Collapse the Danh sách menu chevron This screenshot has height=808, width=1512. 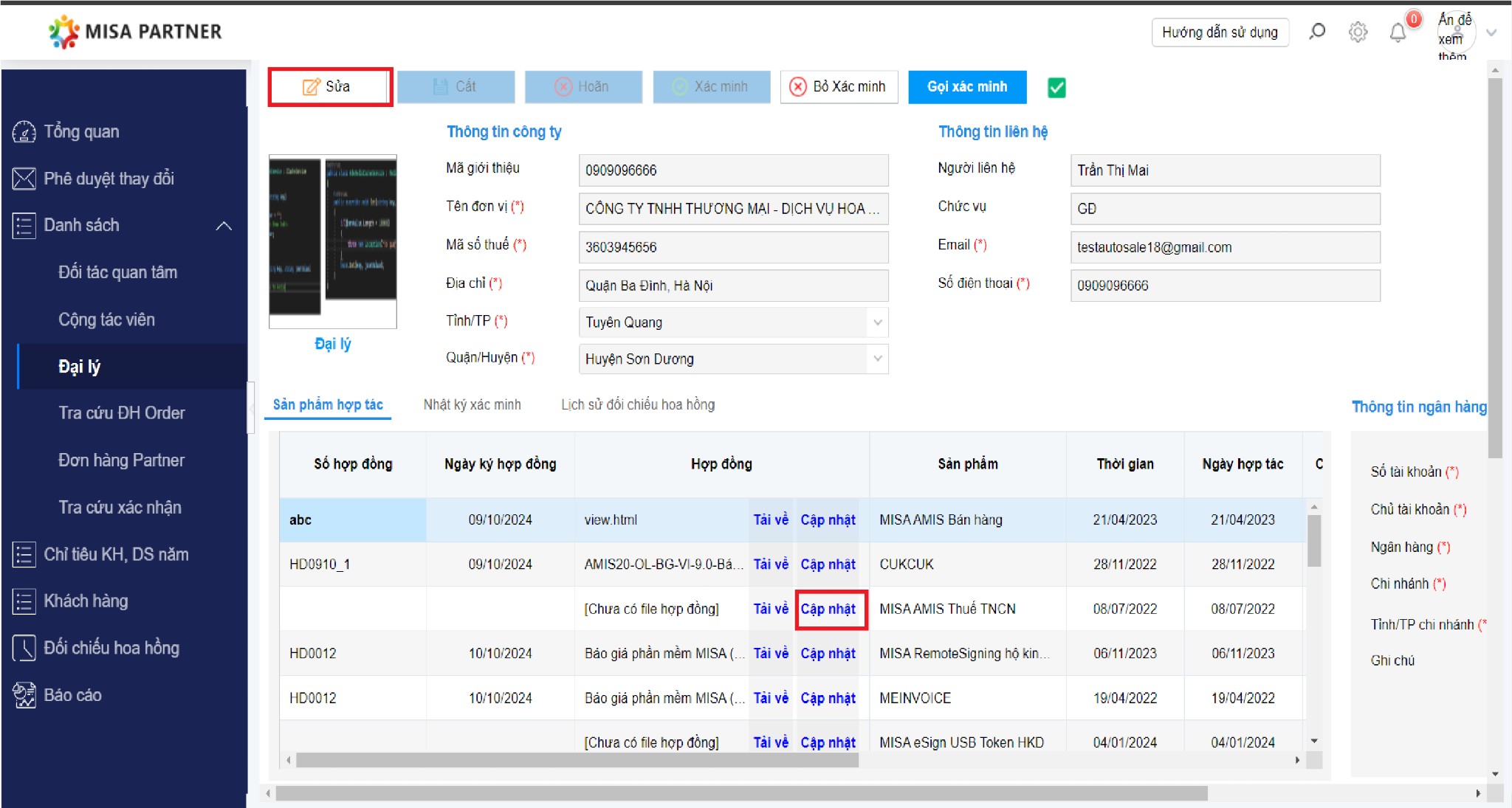coord(224,226)
